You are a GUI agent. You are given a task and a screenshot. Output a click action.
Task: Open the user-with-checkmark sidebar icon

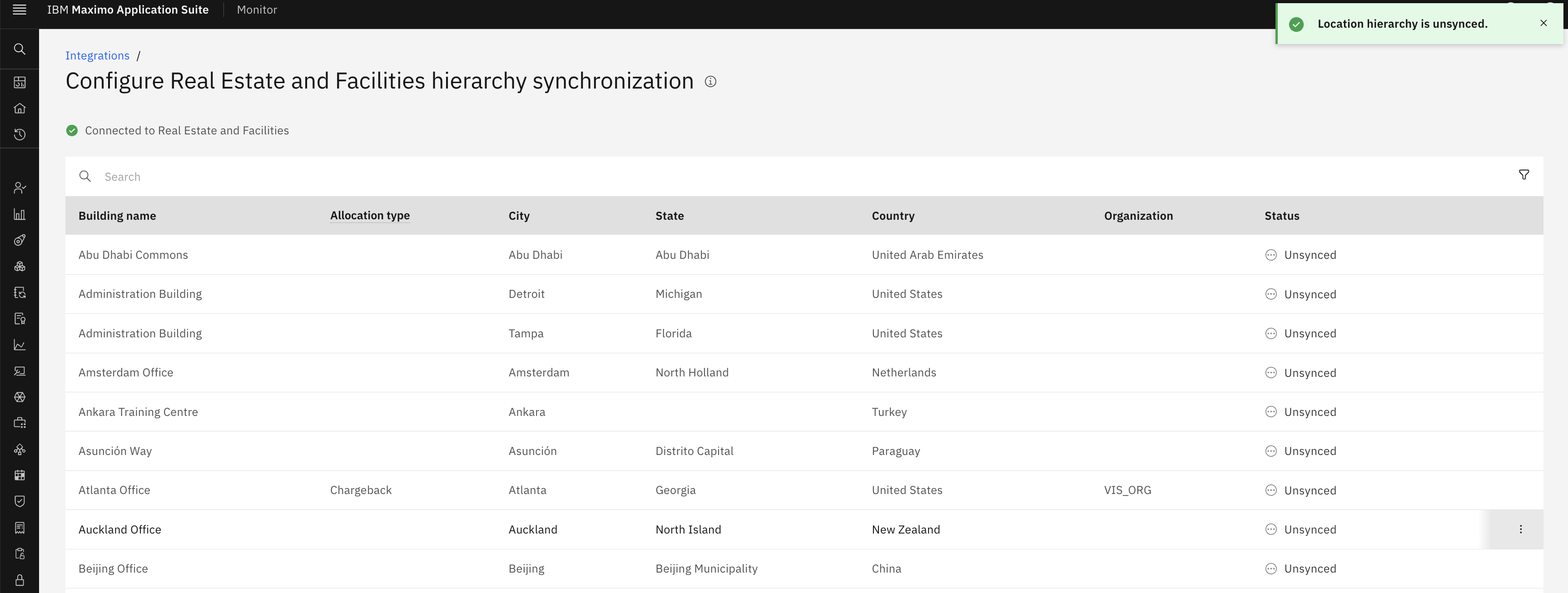20,188
